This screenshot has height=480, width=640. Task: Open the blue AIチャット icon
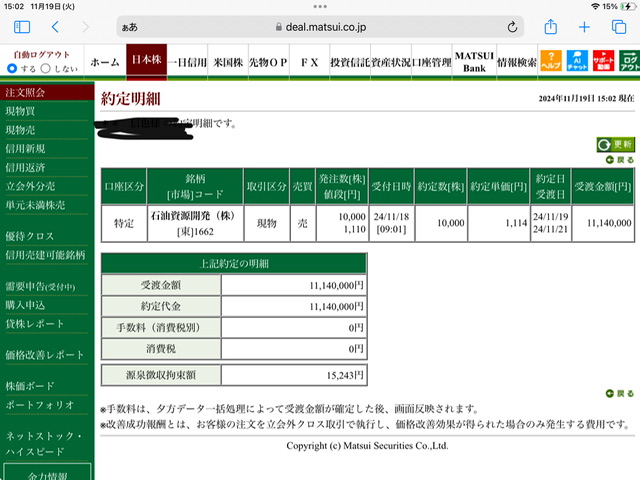coord(577,61)
